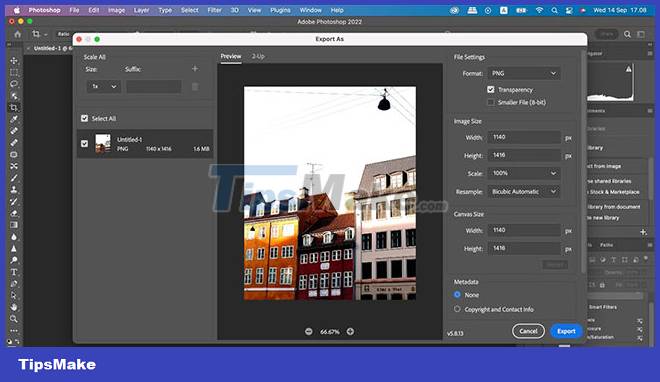660x382 pixels.
Task: Delete the 1x scale row
Action: 195,87
